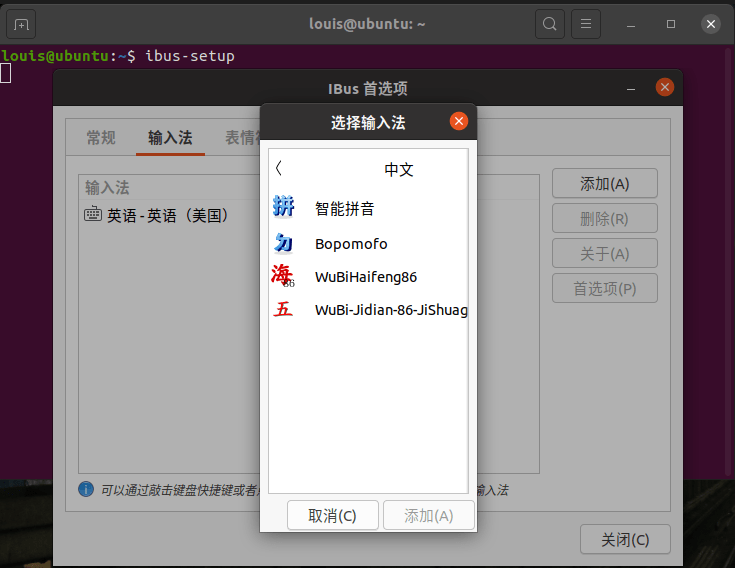The width and height of the screenshot is (735, 568).
Task: Close the 选择输入法 dialog
Action: click(458, 121)
